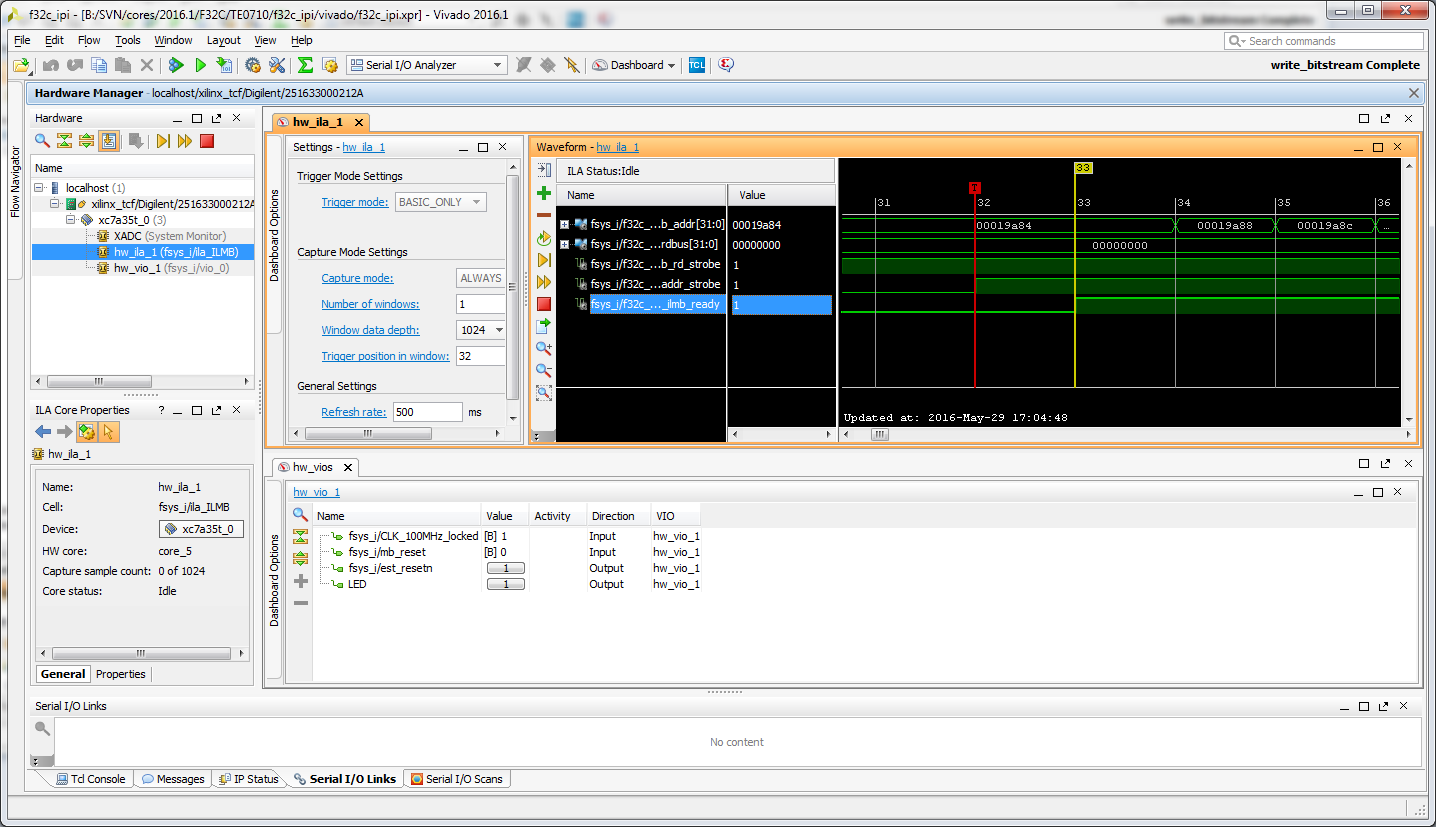This screenshot has width=1436, height=827.
Task: Zoom in on the waveform view
Action: [x=544, y=348]
